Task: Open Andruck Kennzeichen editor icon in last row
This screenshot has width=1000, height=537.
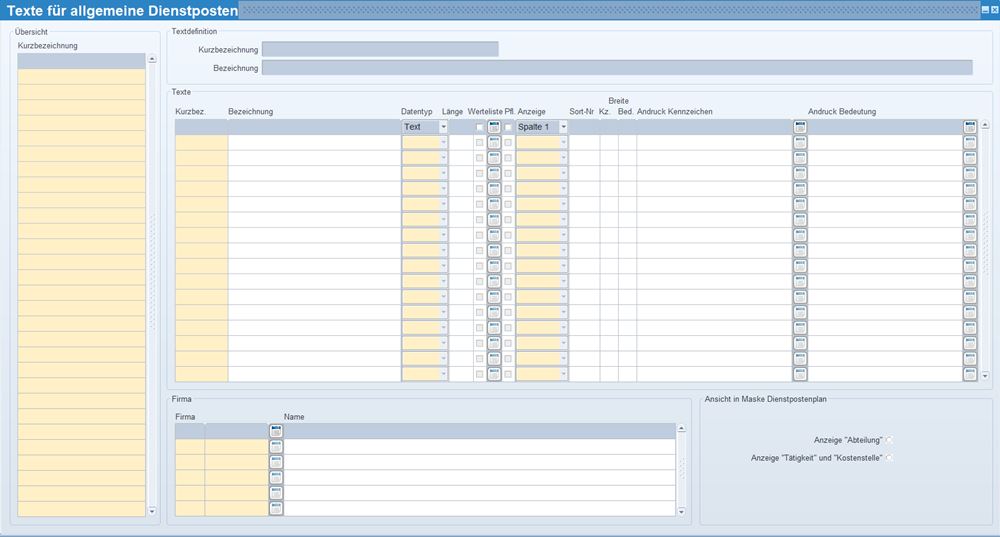Action: coord(800,374)
